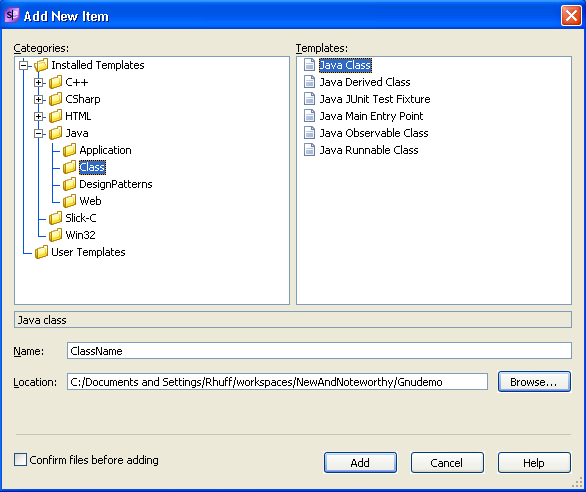Click into the Name text field
586x492 pixels.
point(319,351)
